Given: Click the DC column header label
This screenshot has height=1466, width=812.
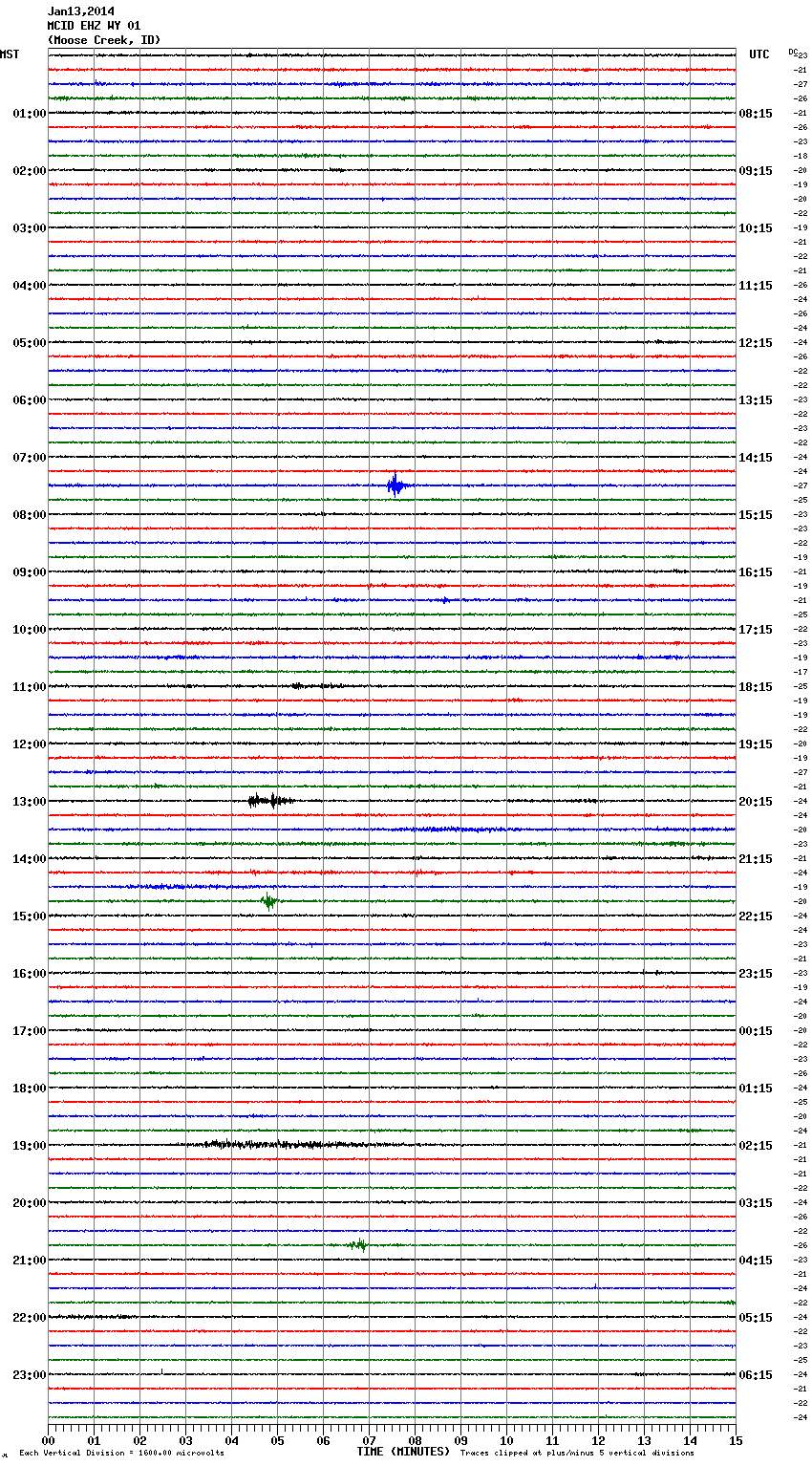Looking at the screenshot, I should tap(793, 52).
